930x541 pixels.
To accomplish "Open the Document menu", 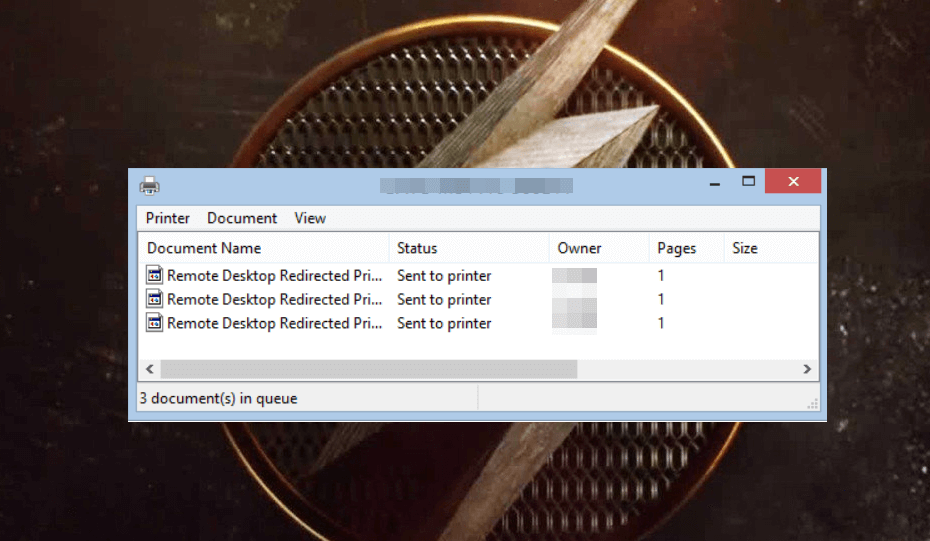I will tap(242, 218).
